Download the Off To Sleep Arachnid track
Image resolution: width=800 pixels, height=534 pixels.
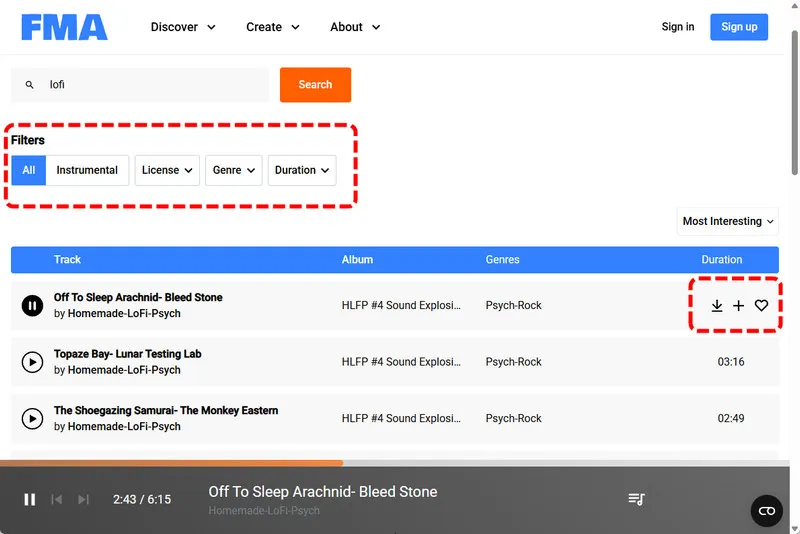point(717,306)
